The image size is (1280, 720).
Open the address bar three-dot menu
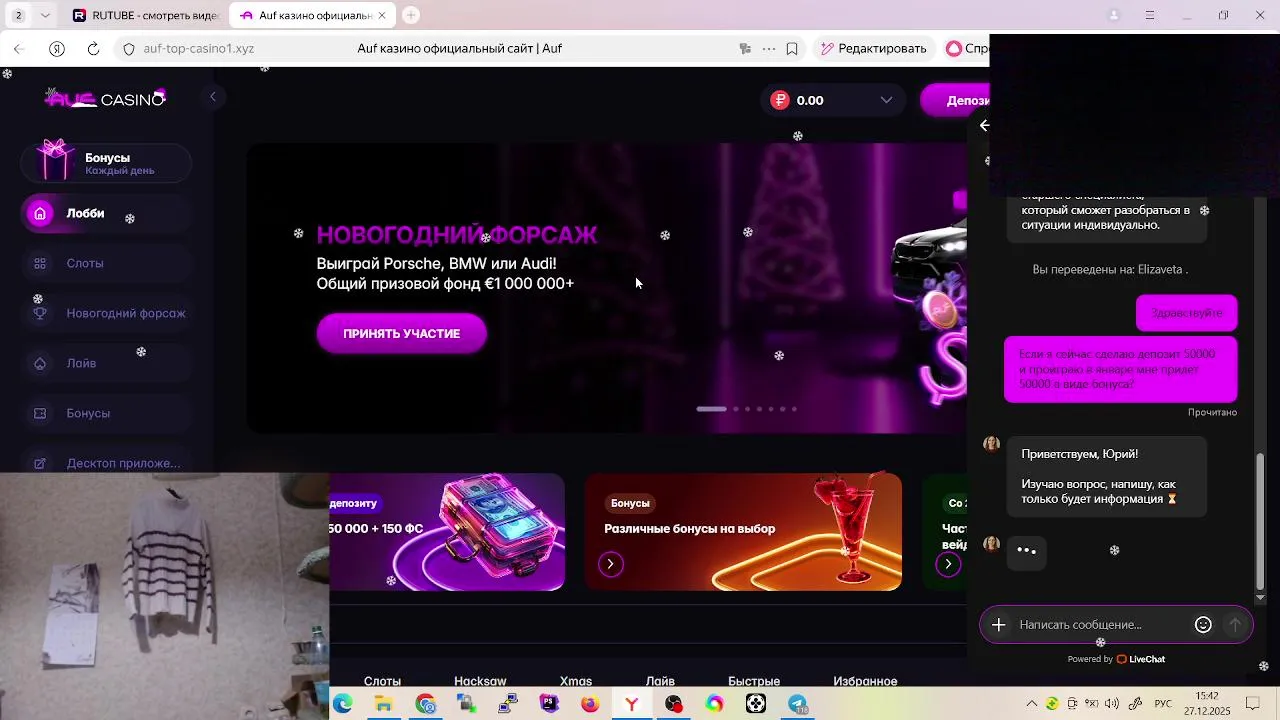(x=768, y=48)
